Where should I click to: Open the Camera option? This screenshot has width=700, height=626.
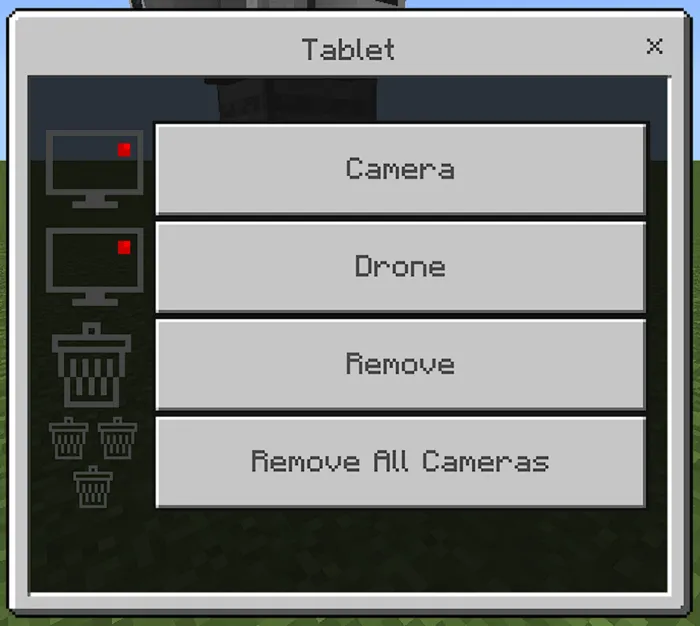pos(400,169)
